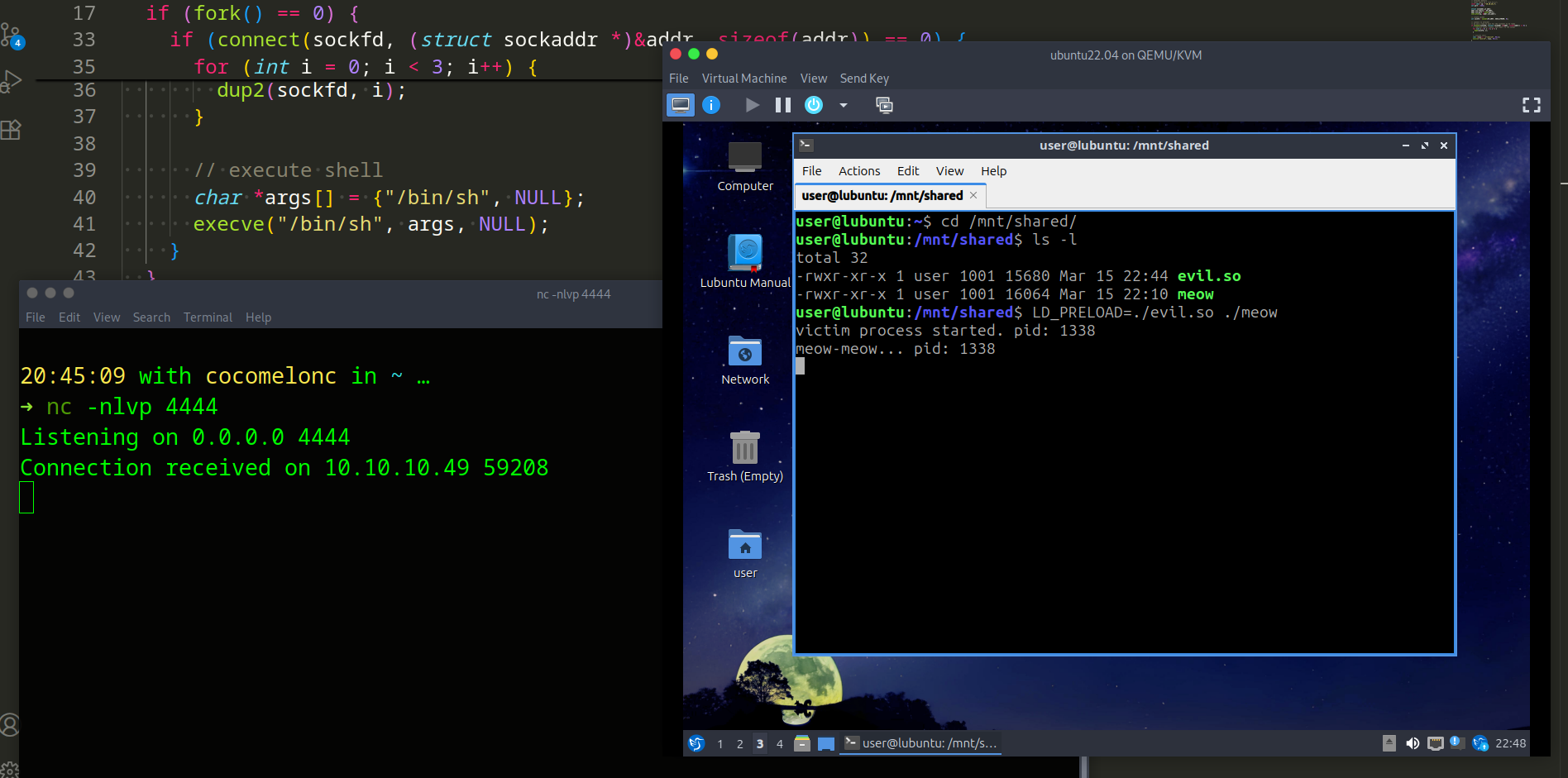Open the Virtual Machine menu
The width and height of the screenshot is (1568, 778).
[743, 78]
